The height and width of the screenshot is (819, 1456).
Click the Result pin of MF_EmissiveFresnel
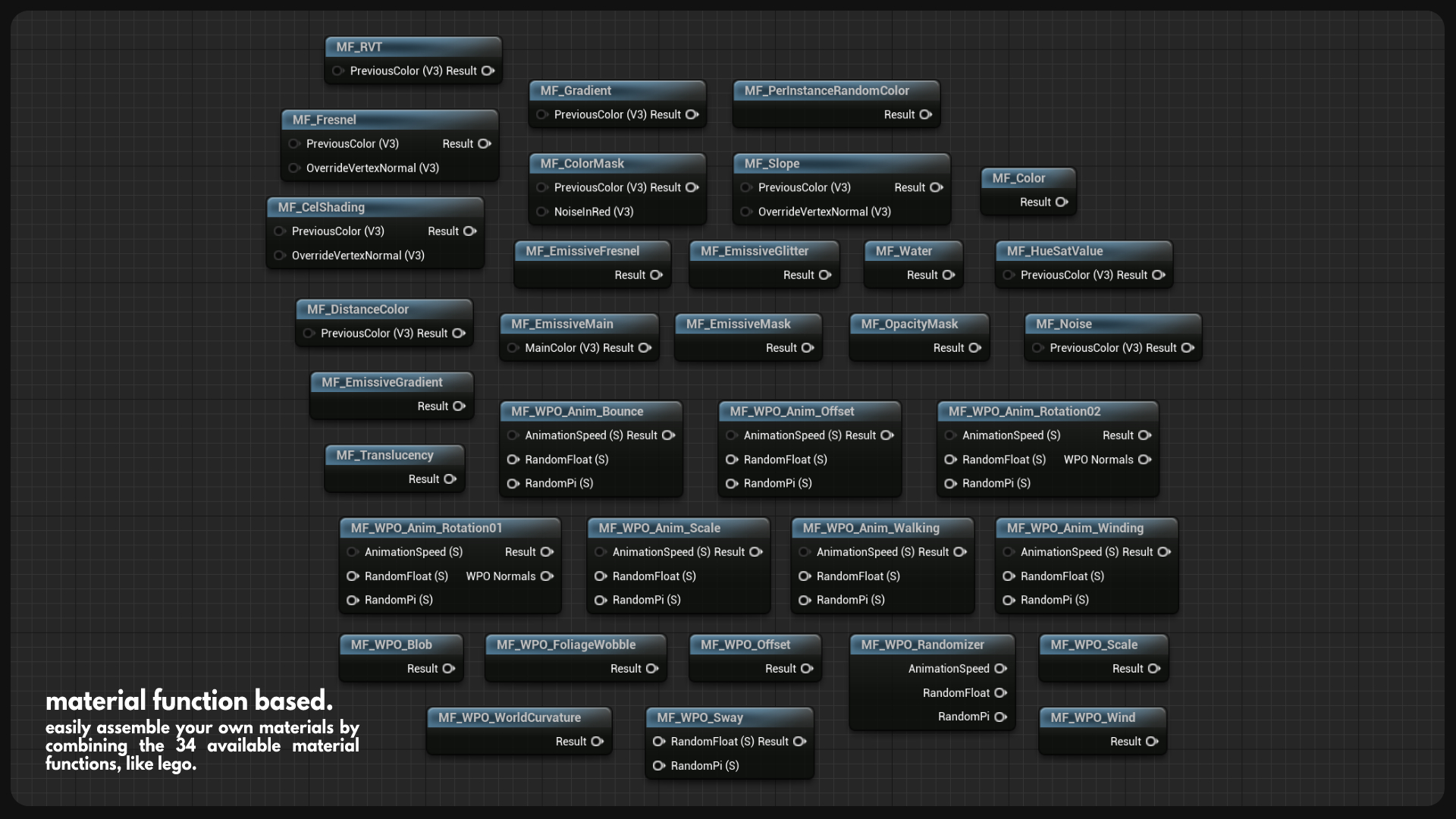pos(655,275)
